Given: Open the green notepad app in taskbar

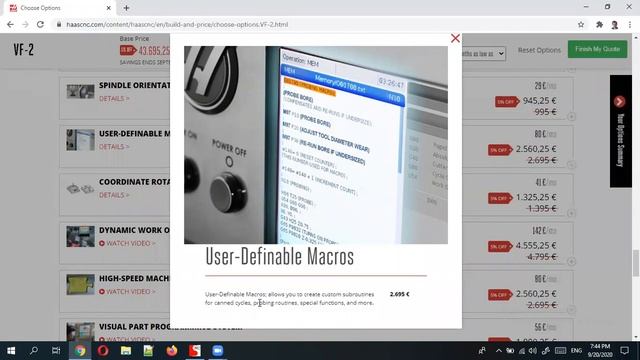Looking at the screenshot, I should [x=148, y=351].
